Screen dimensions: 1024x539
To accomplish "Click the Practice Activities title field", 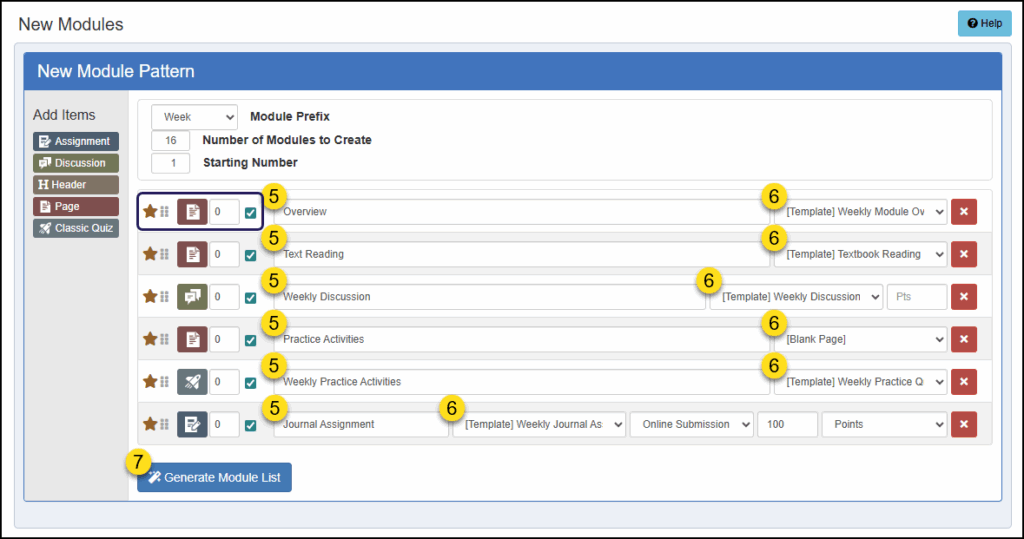I will [522, 339].
